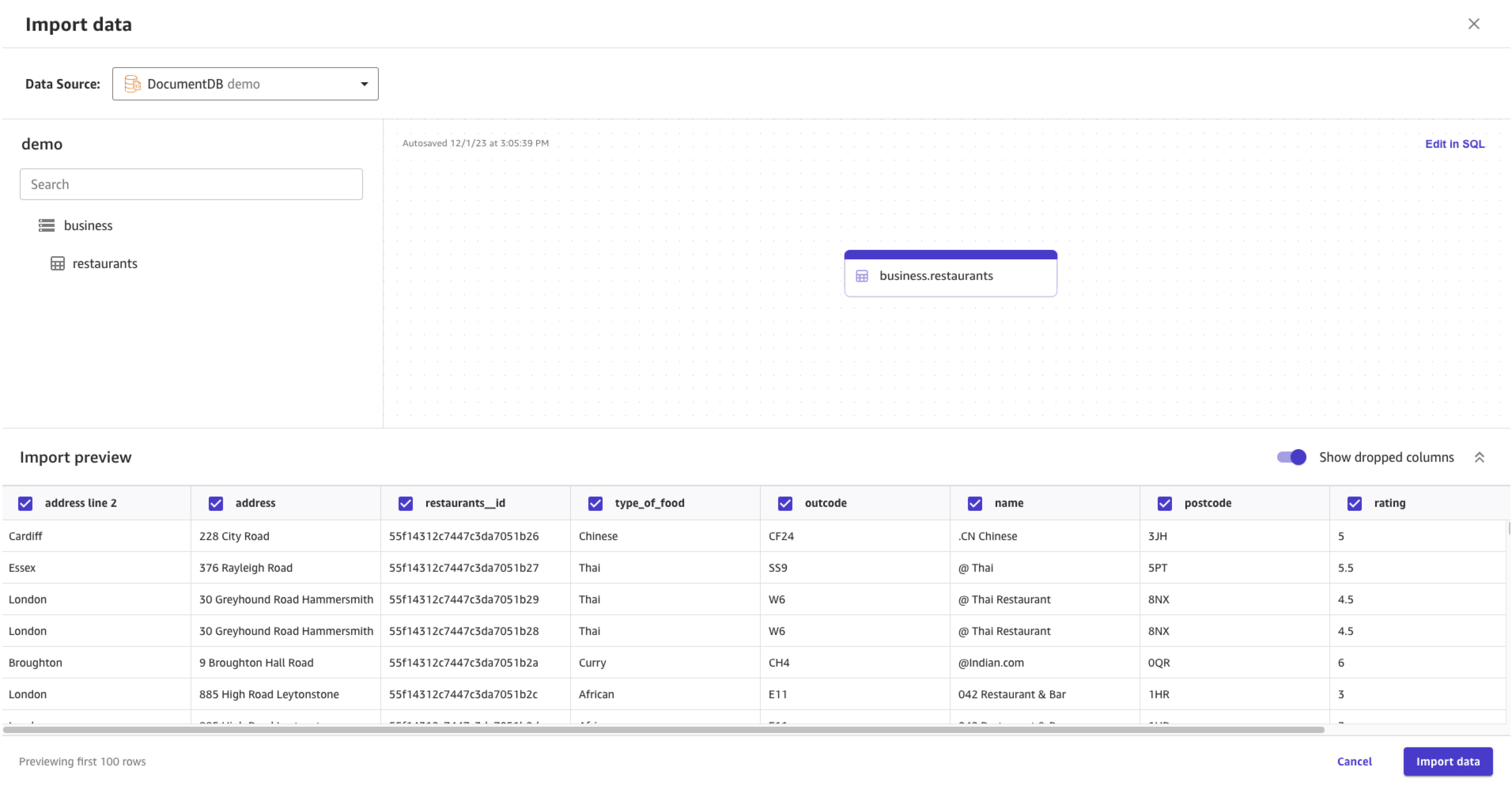Toggle Show dropped columns switch
Image resolution: width=1512 pixels, height=786 pixels.
tap(1291, 457)
